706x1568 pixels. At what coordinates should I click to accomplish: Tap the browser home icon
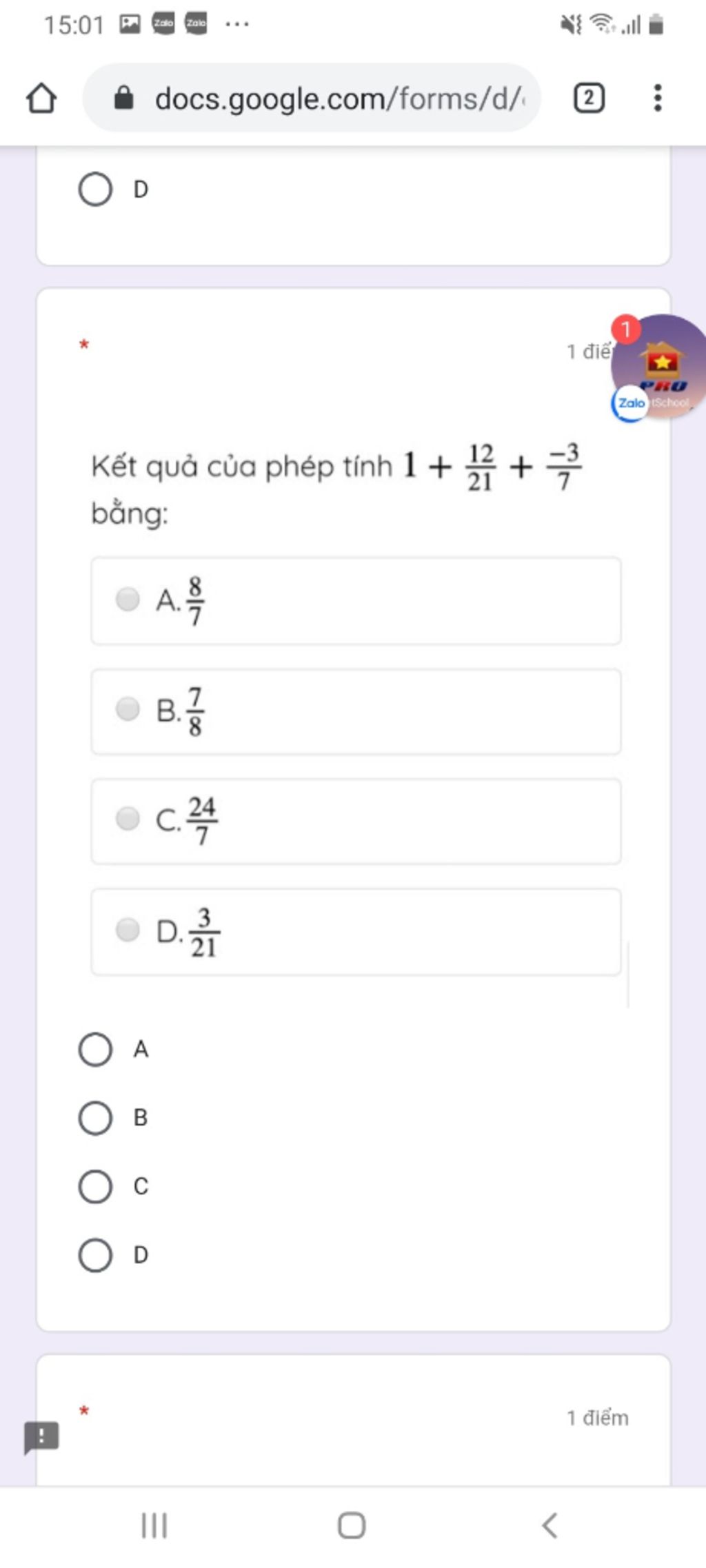[41, 98]
